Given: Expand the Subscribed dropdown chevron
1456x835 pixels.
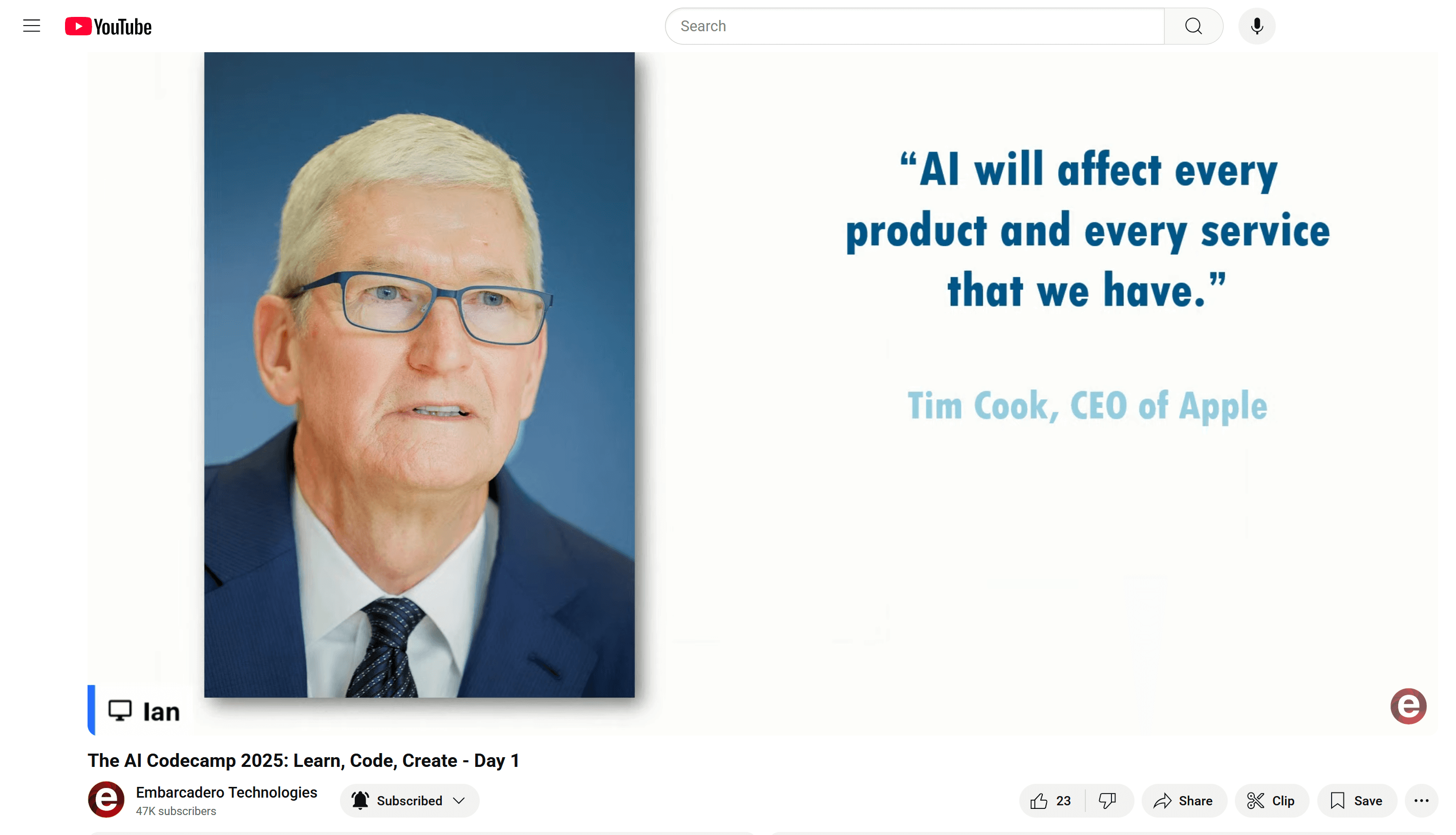Looking at the screenshot, I should (x=459, y=801).
